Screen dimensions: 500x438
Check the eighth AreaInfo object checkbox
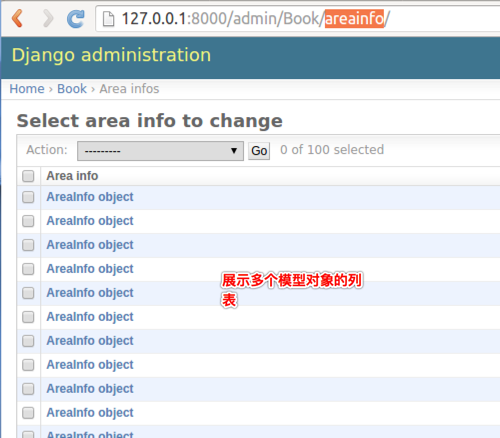(28, 365)
